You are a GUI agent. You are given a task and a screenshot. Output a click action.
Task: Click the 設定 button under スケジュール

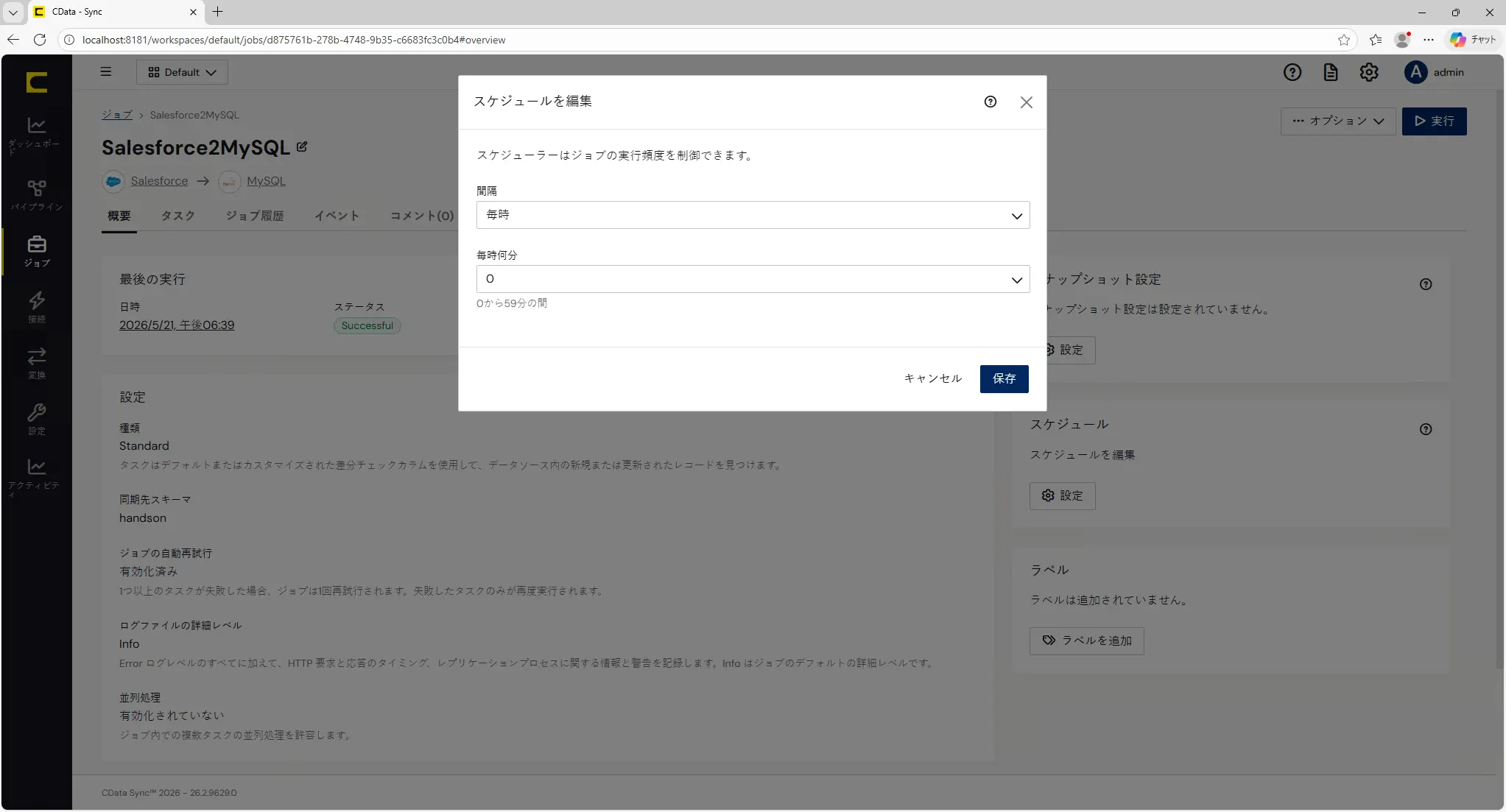tap(1062, 496)
